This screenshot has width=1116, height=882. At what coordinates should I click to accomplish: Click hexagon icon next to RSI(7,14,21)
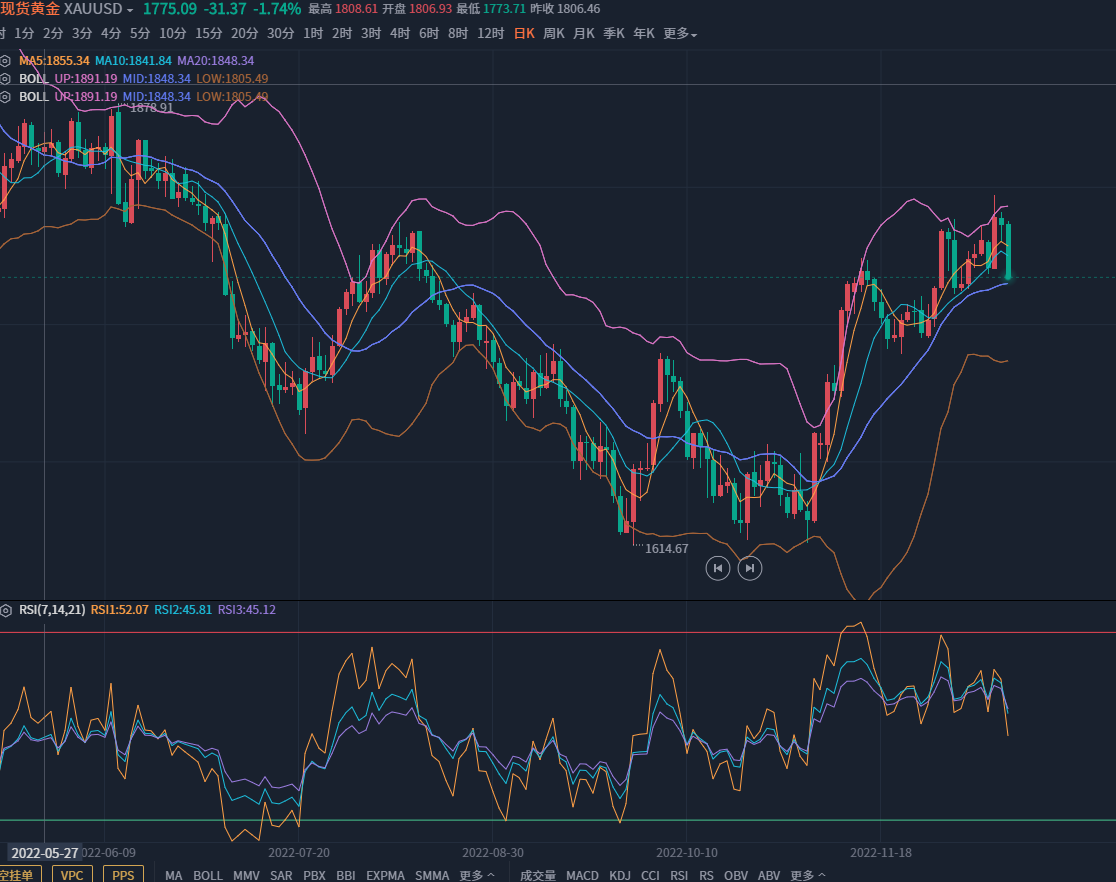point(6,610)
